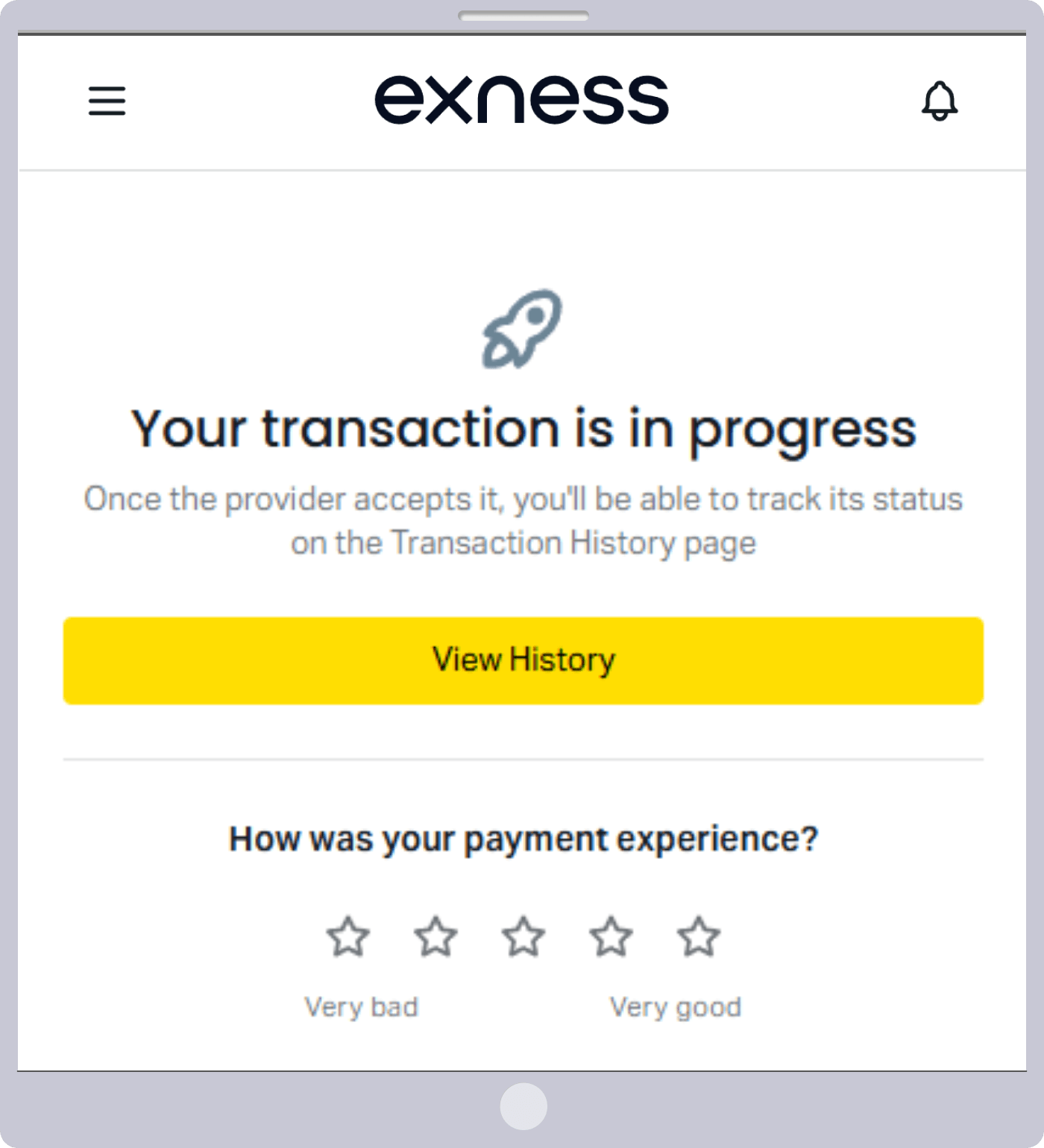Image resolution: width=1044 pixels, height=1148 pixels.
Task: Click the 'Very good' rating label
Action: (x=676, y=1007)
